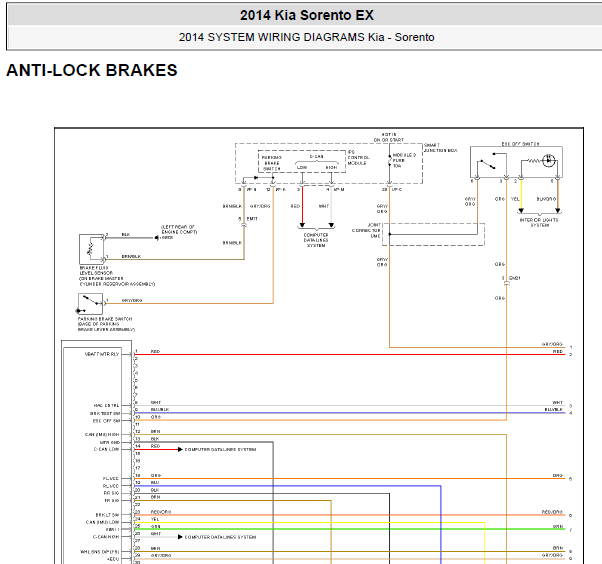Viewport: 602px width, 564px height.
Task: Click the MTR GND pin label
Action: [x=110, y=442]
